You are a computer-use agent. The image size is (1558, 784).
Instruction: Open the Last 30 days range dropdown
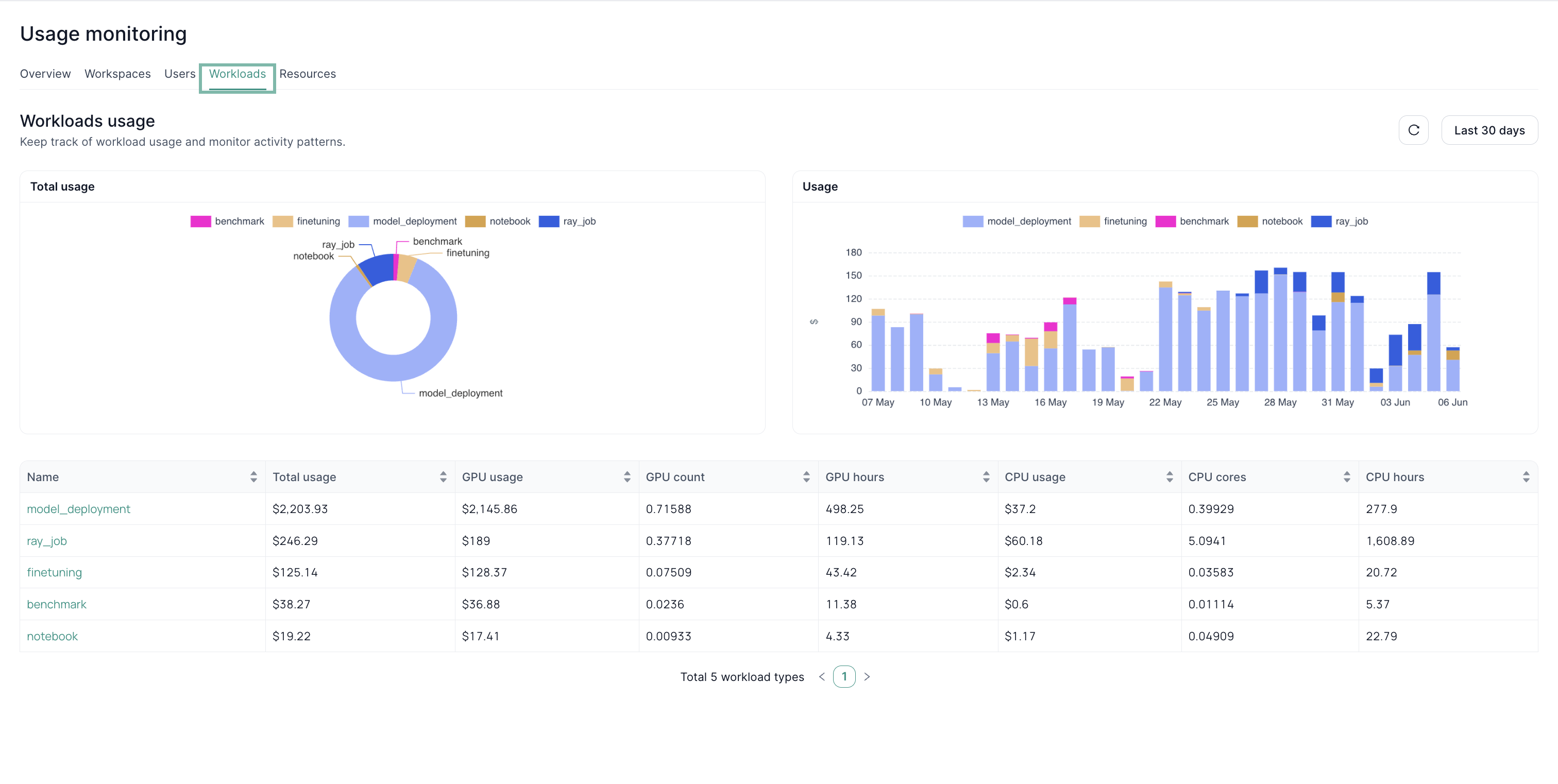1488,130
